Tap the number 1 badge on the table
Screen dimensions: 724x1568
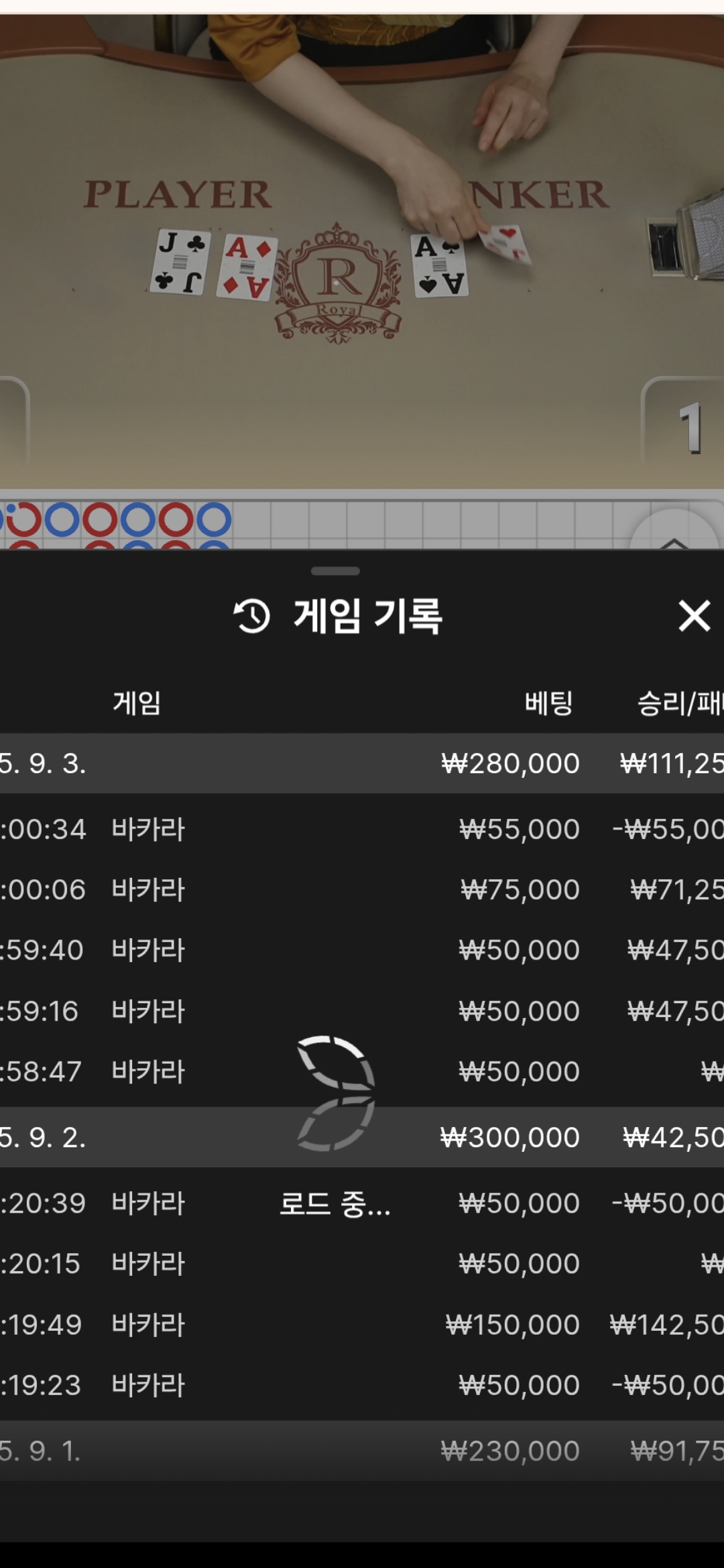(x=690, y=428)
